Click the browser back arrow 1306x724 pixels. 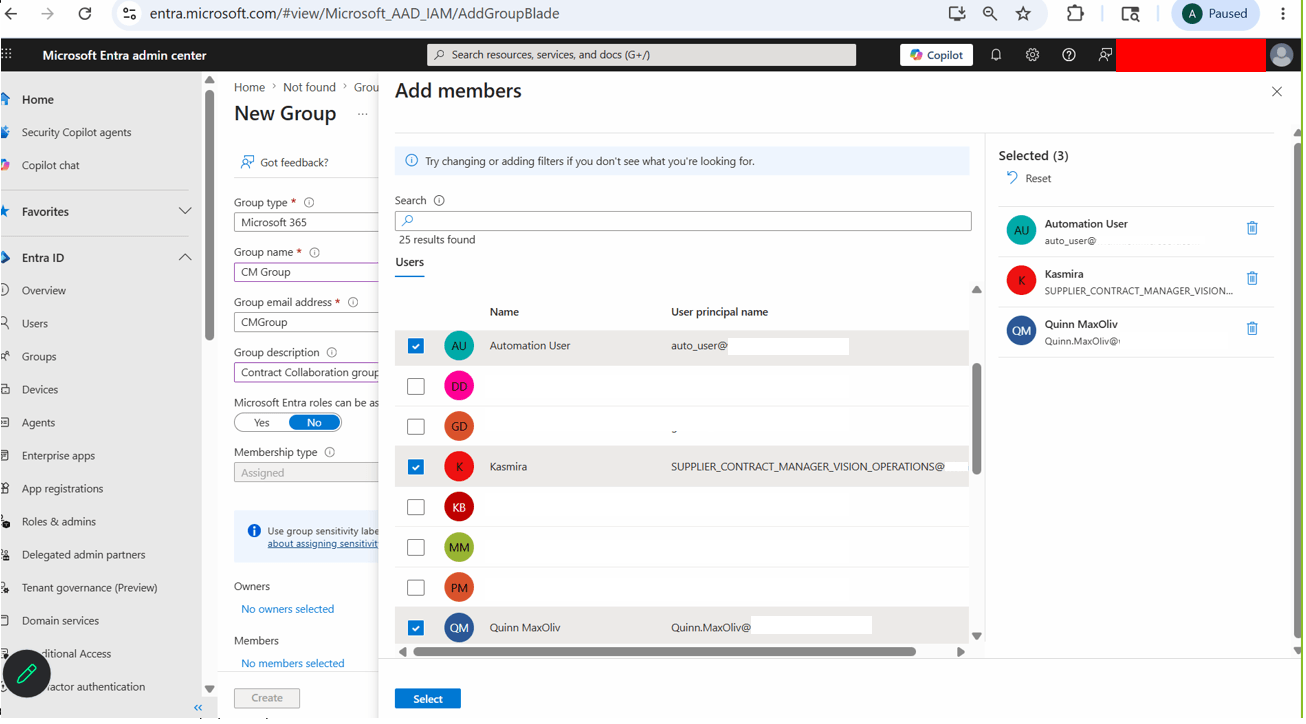11,14
